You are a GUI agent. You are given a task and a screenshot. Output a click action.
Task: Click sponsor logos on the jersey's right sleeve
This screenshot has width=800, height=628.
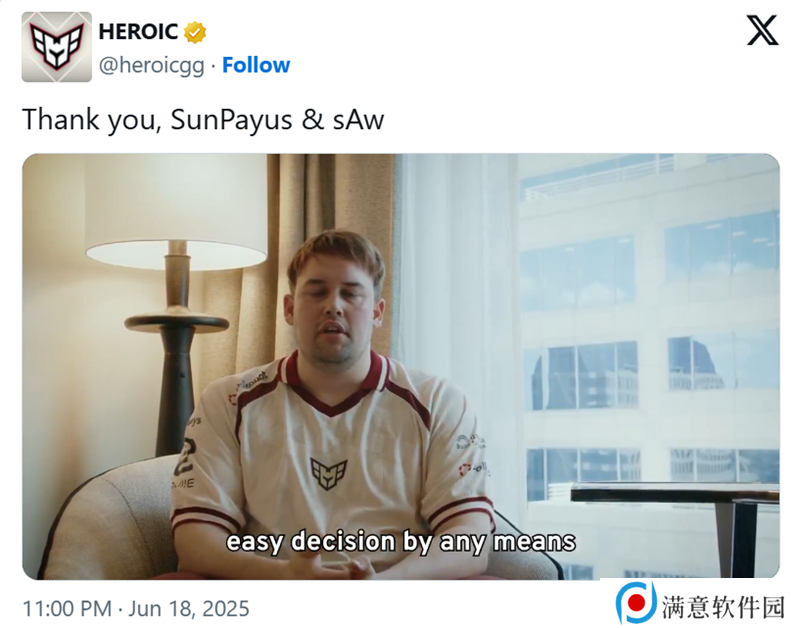click(x=472, y=456)
